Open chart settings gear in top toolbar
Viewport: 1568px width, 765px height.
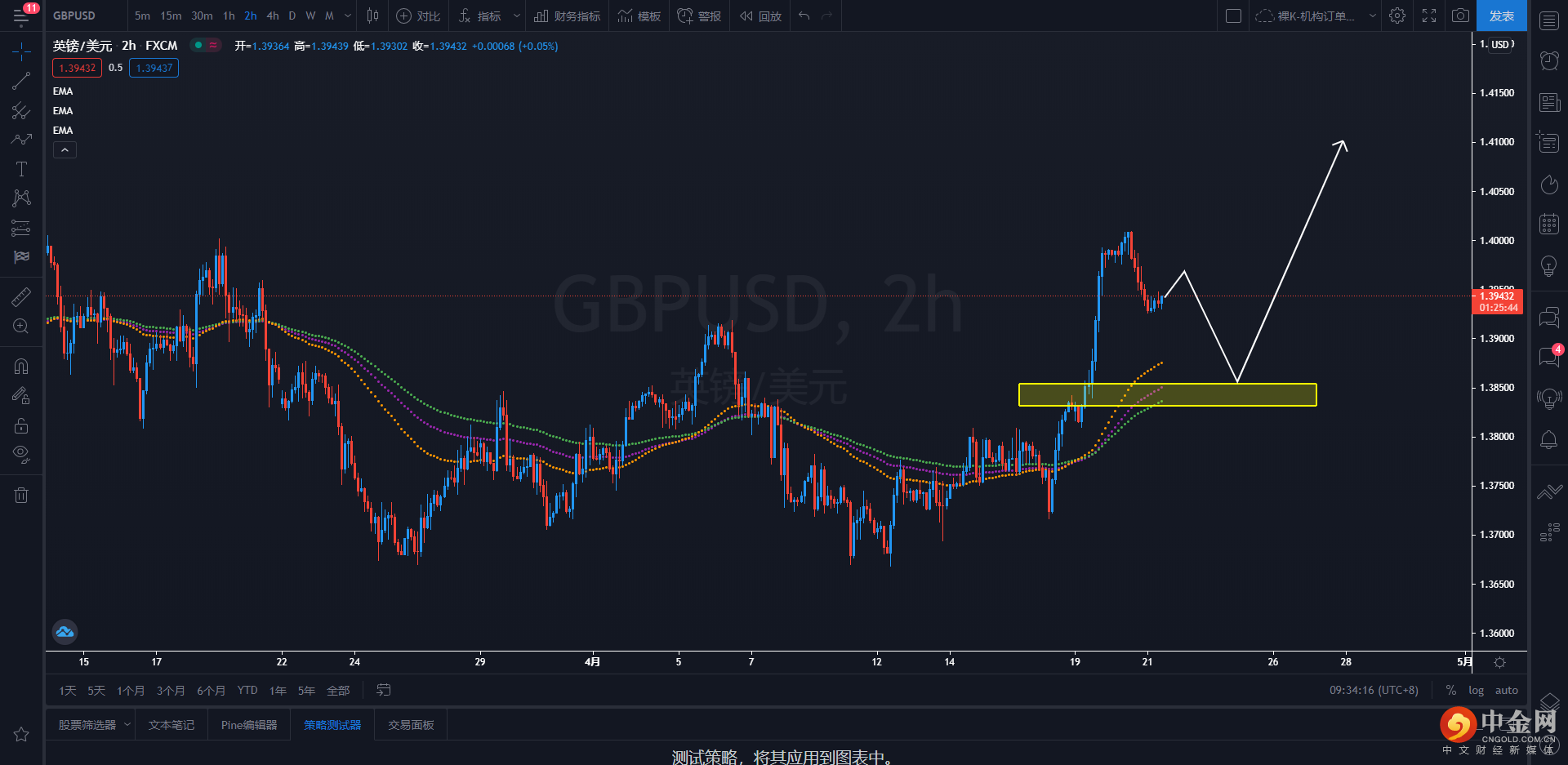click(x=1397, y=16)
